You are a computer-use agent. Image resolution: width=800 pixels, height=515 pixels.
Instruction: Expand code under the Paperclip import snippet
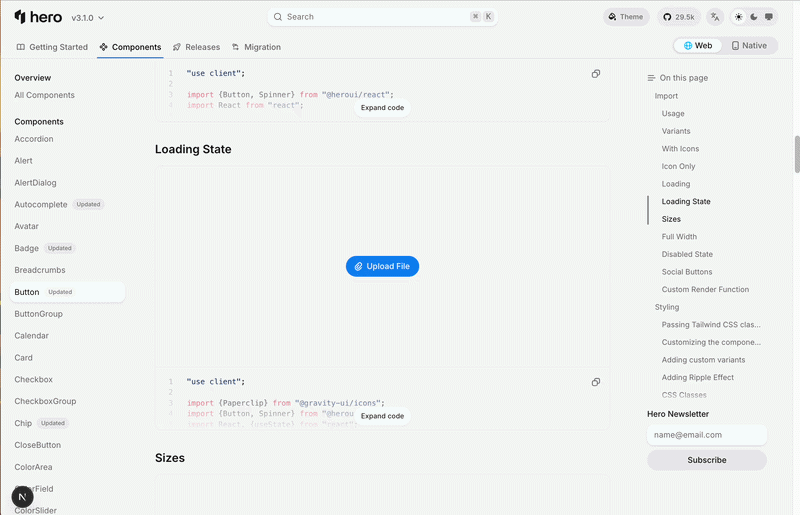pyautogui.click(x=382, y=416)
